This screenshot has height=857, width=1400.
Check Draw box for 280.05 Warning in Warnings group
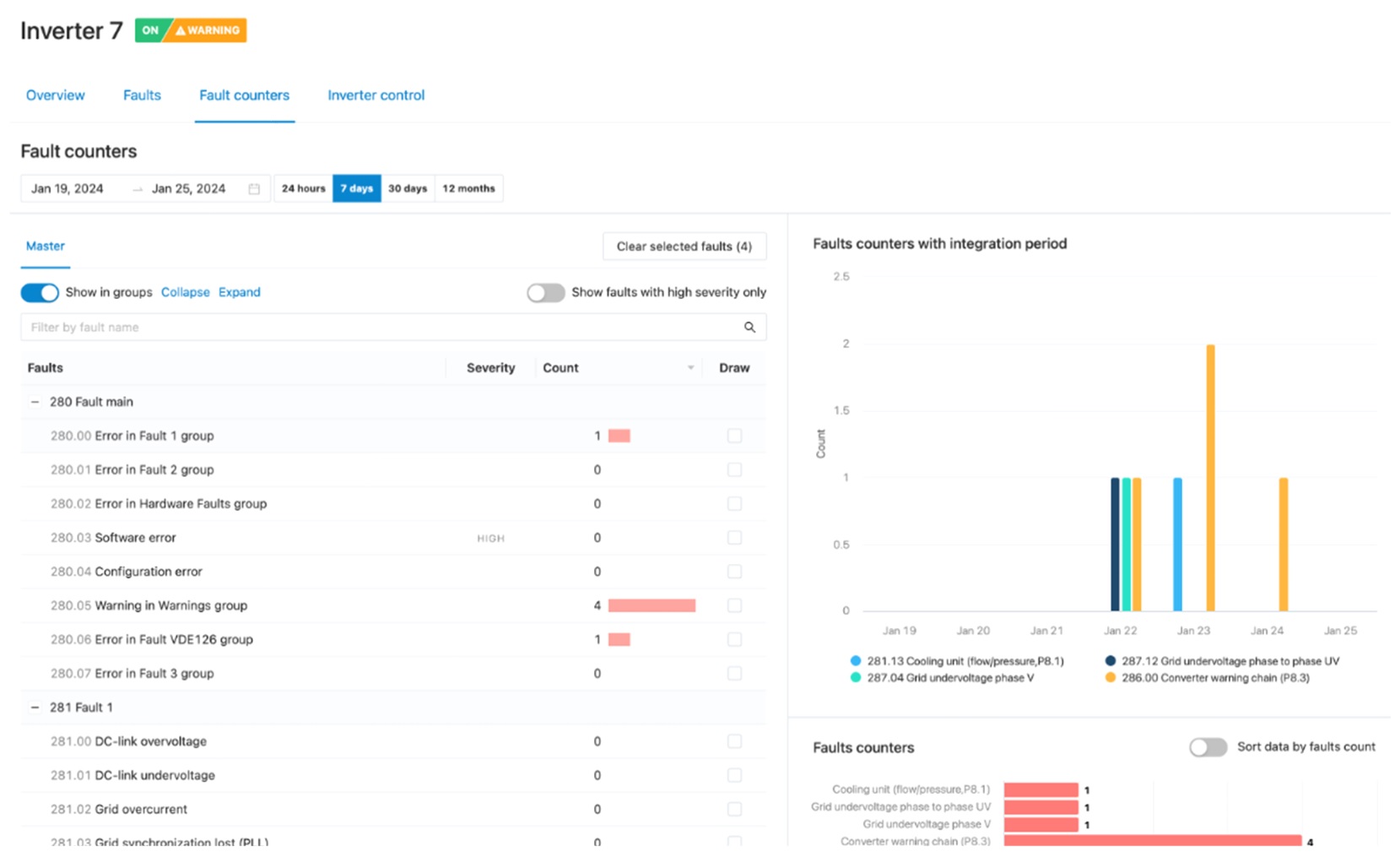point(734,605)
